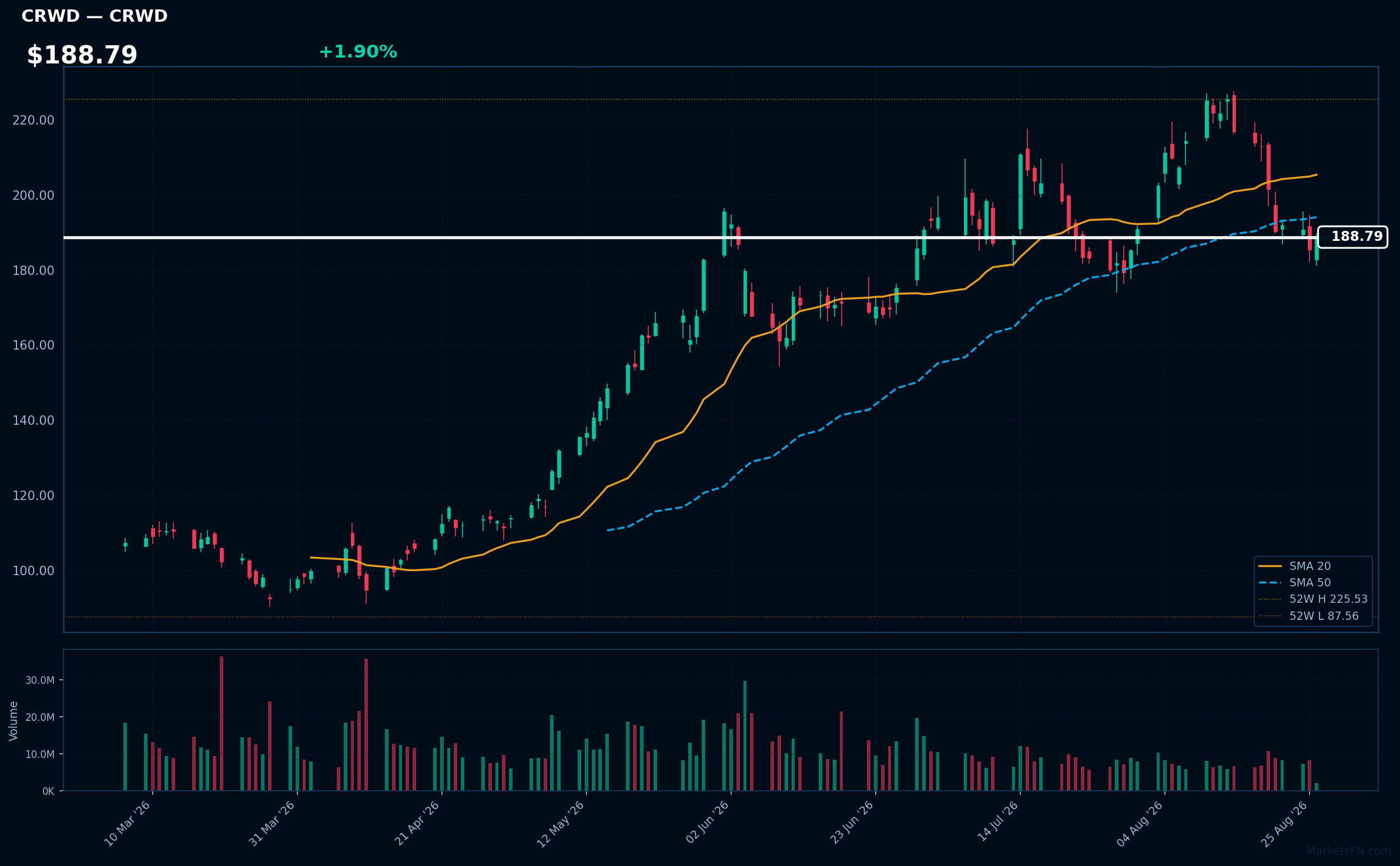Click the 10 Mar '26 date label
This screenshot has width=1400, height=866.
pyautogui.click(x=128, y=824)
